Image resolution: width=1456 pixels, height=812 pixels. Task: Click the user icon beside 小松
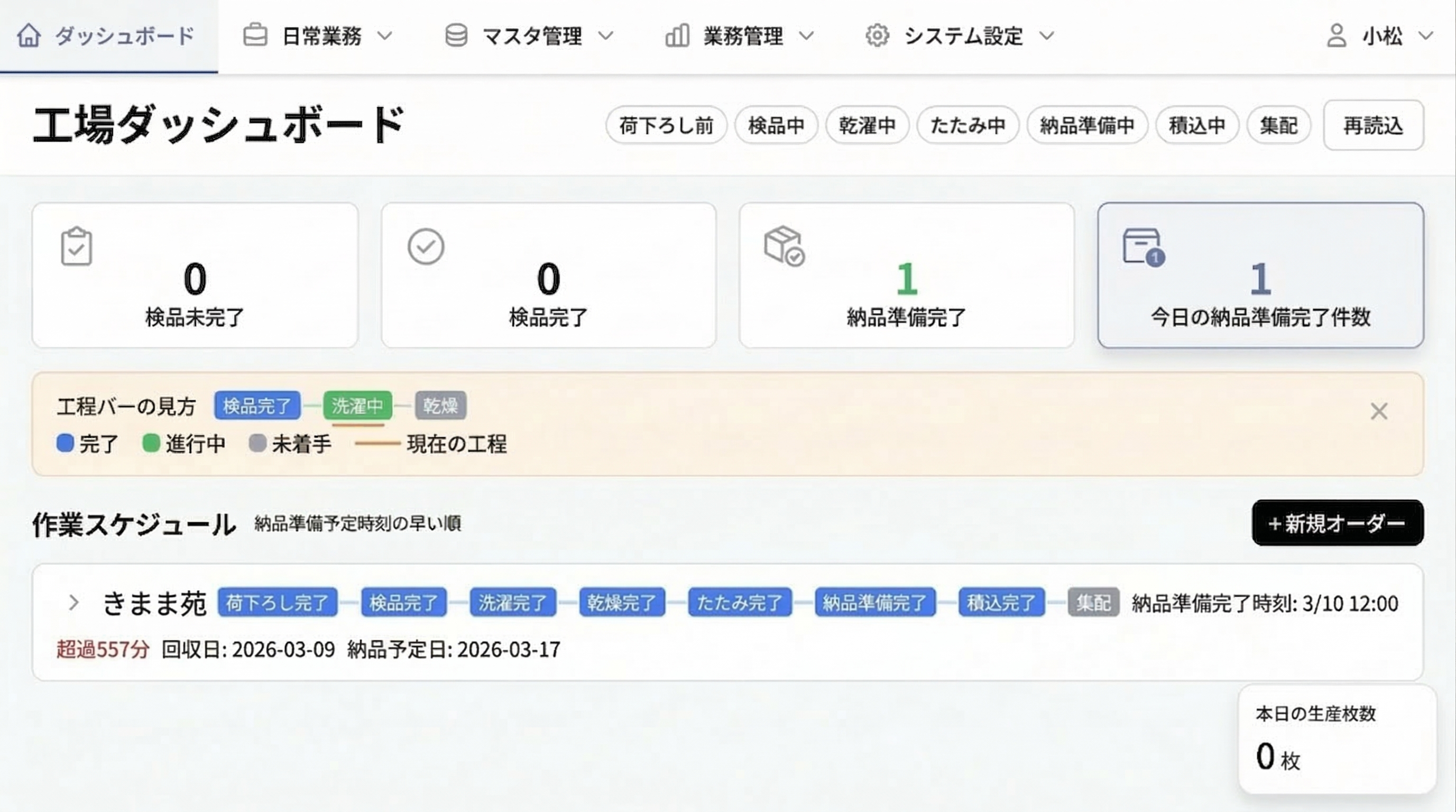tap(1336, 35)
